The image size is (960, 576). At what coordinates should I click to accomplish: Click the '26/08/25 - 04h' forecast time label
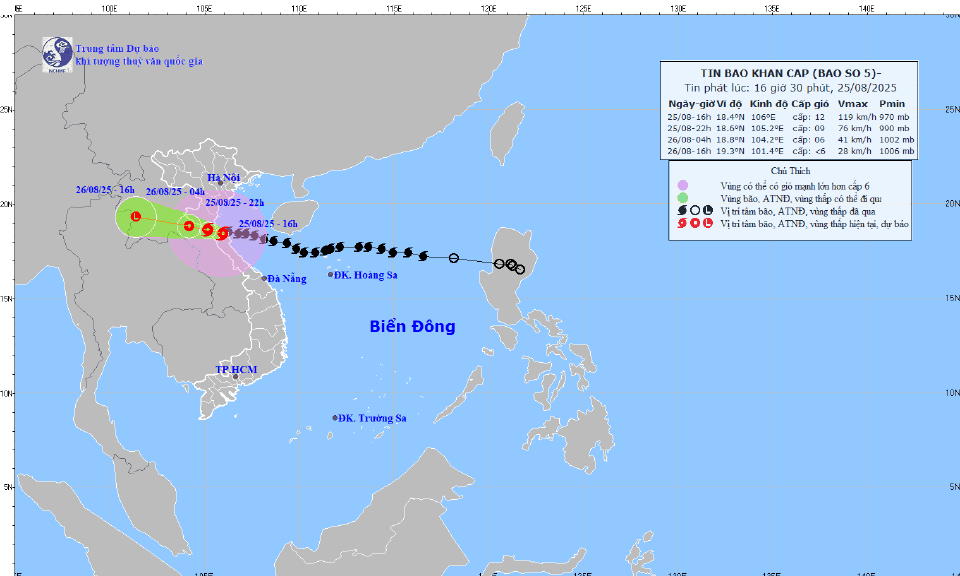175,192
